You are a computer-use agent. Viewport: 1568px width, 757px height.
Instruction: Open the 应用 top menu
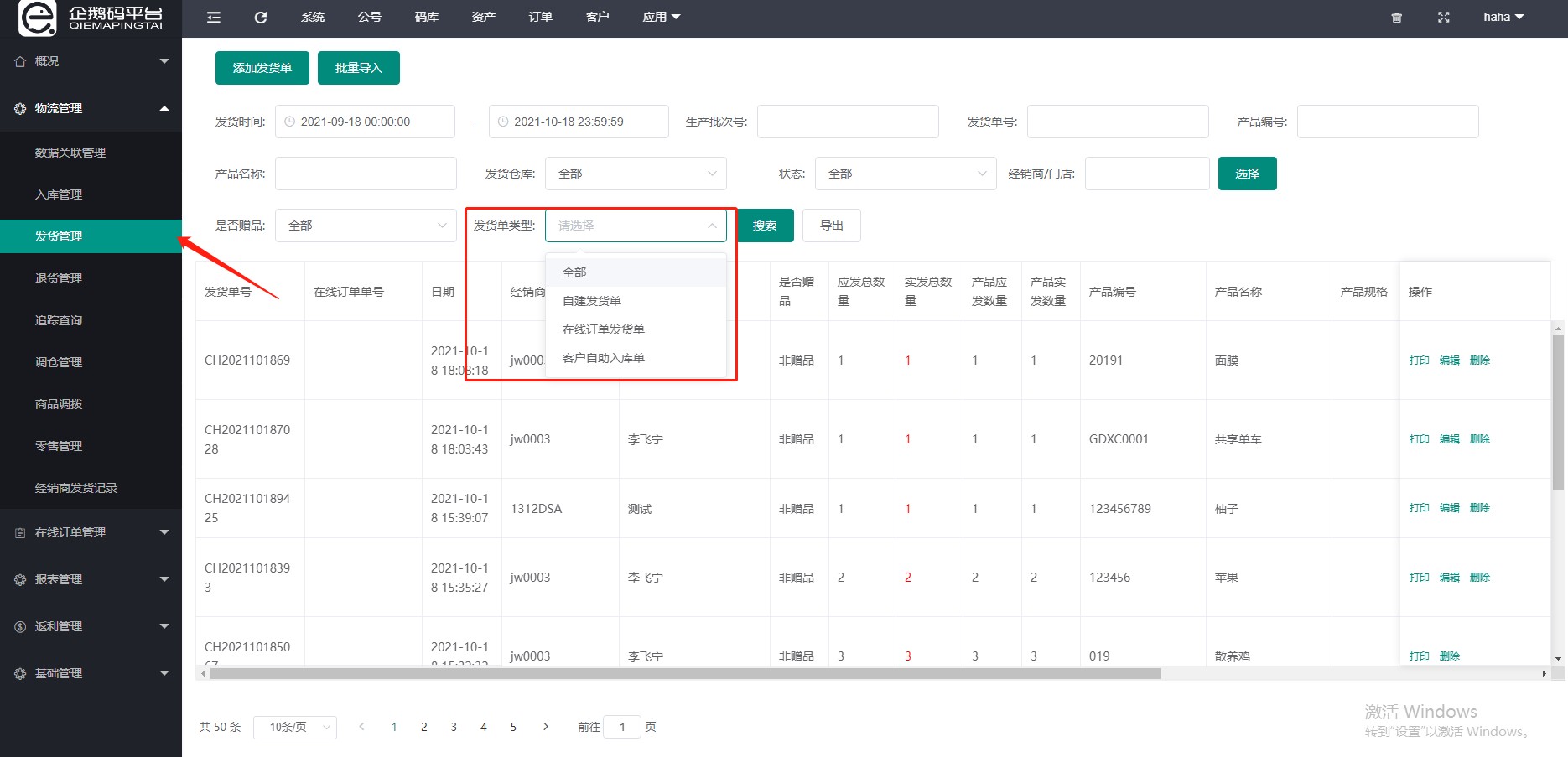point(662,17)
